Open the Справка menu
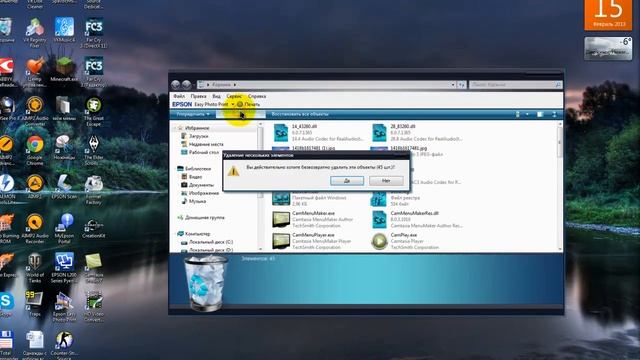The image size is (640, 360). pos(257,96)
